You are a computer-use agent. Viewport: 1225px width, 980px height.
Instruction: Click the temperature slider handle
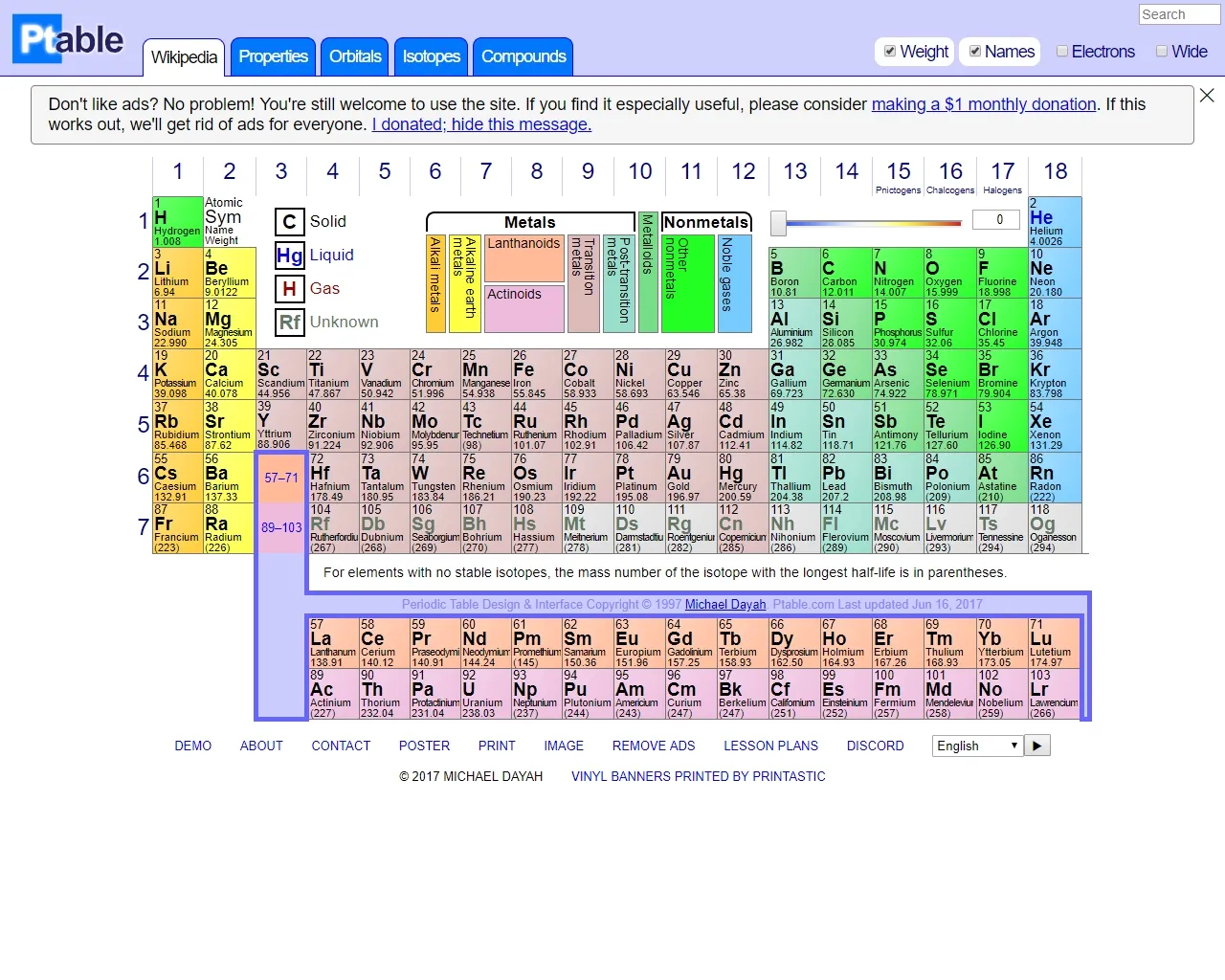point(779,223)
